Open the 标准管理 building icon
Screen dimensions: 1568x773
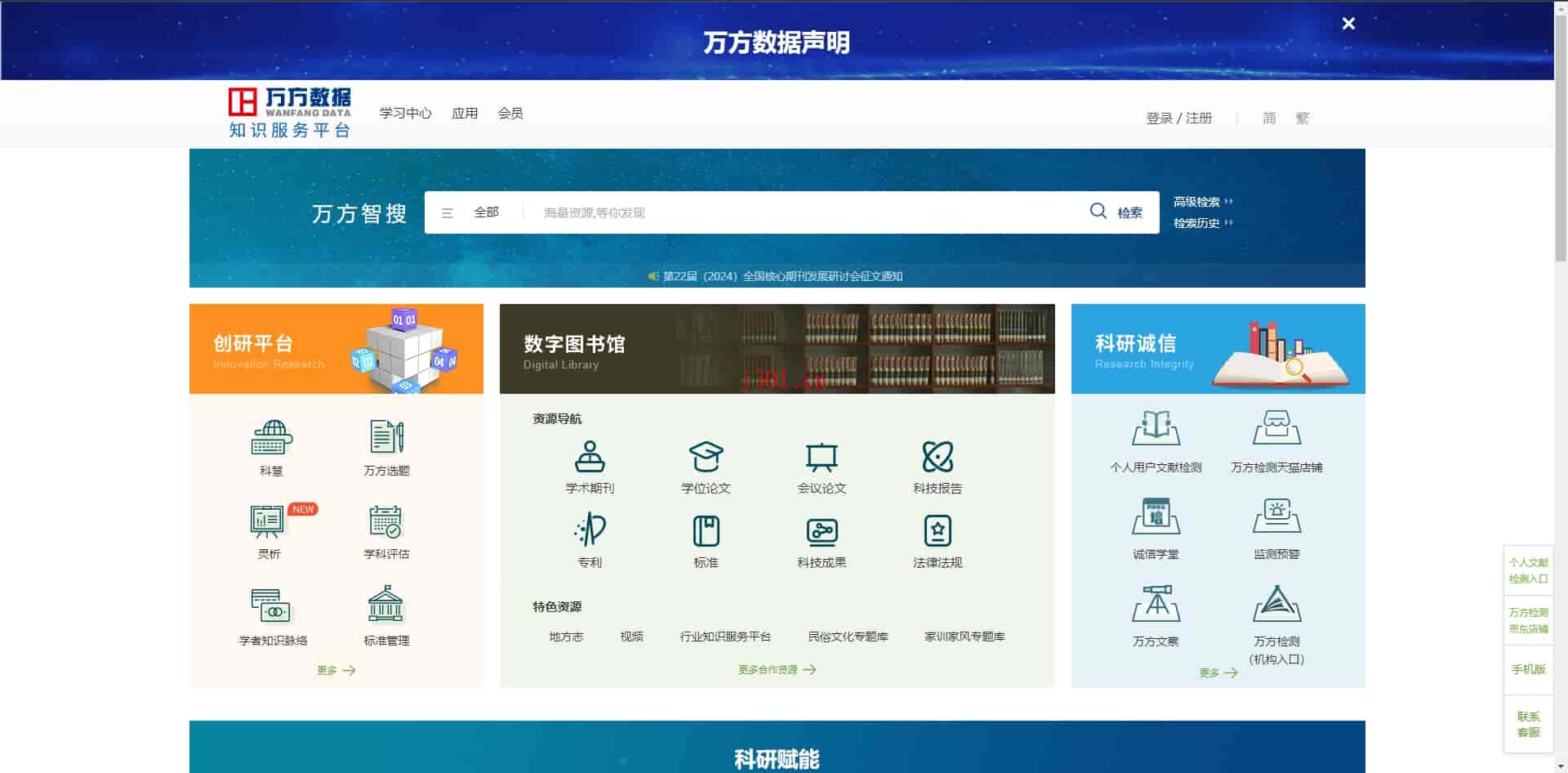(x=385, y=605)
